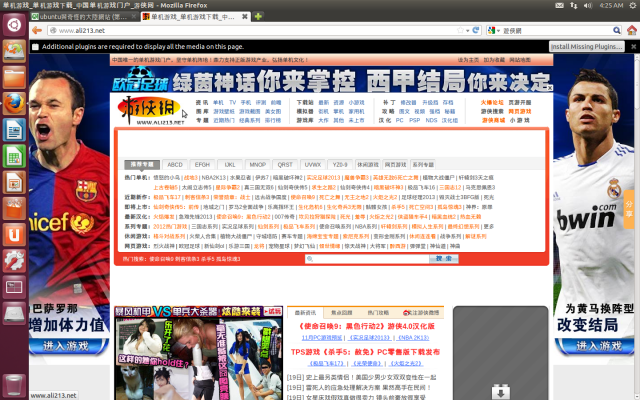The height and width of the screenshot is (400, 640).
Task: Reload page with refresh icon
Action: [476, 30]
